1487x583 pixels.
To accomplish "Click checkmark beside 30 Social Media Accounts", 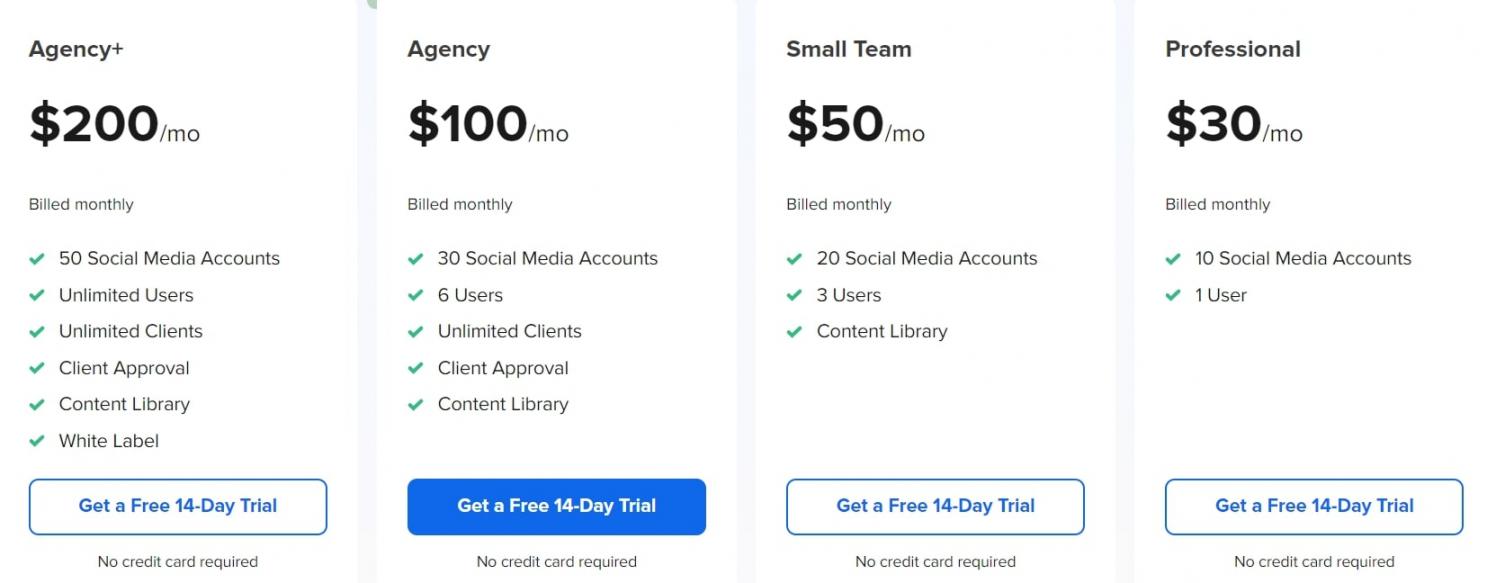I will coord(416,259).
